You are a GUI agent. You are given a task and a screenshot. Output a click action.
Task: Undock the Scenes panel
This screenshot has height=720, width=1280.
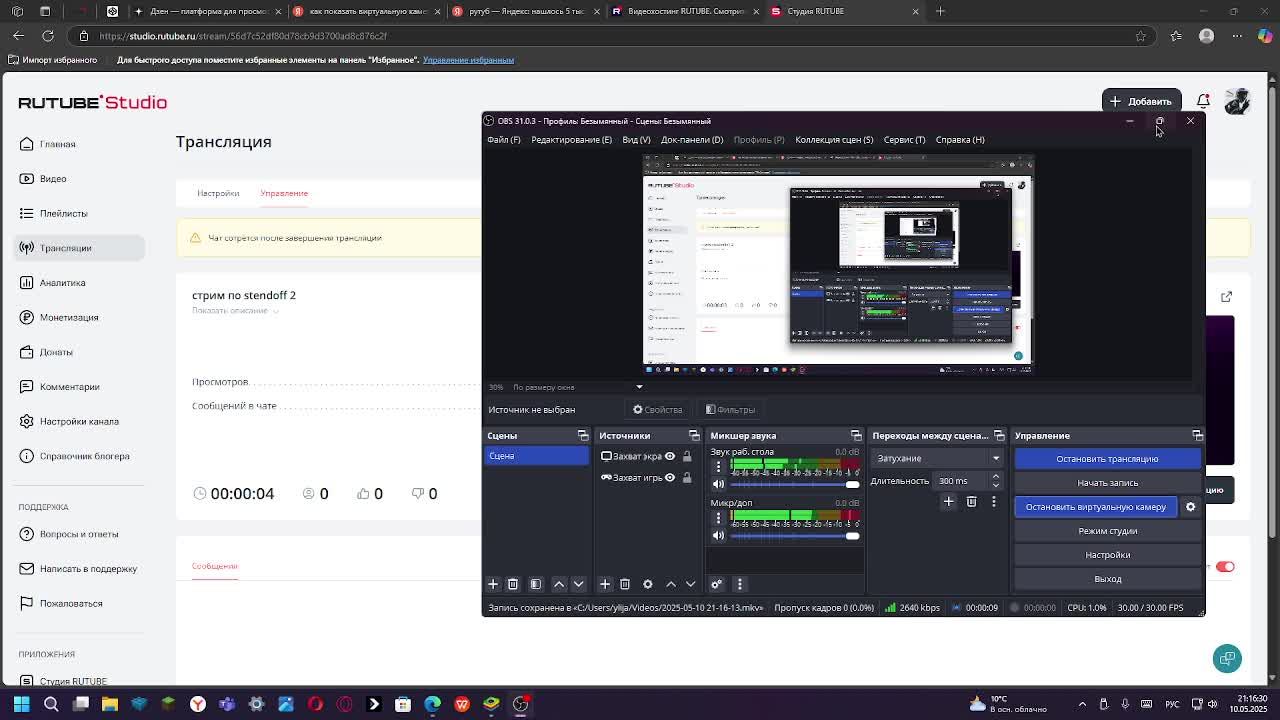pyautogui.click(x=583, y=436)
